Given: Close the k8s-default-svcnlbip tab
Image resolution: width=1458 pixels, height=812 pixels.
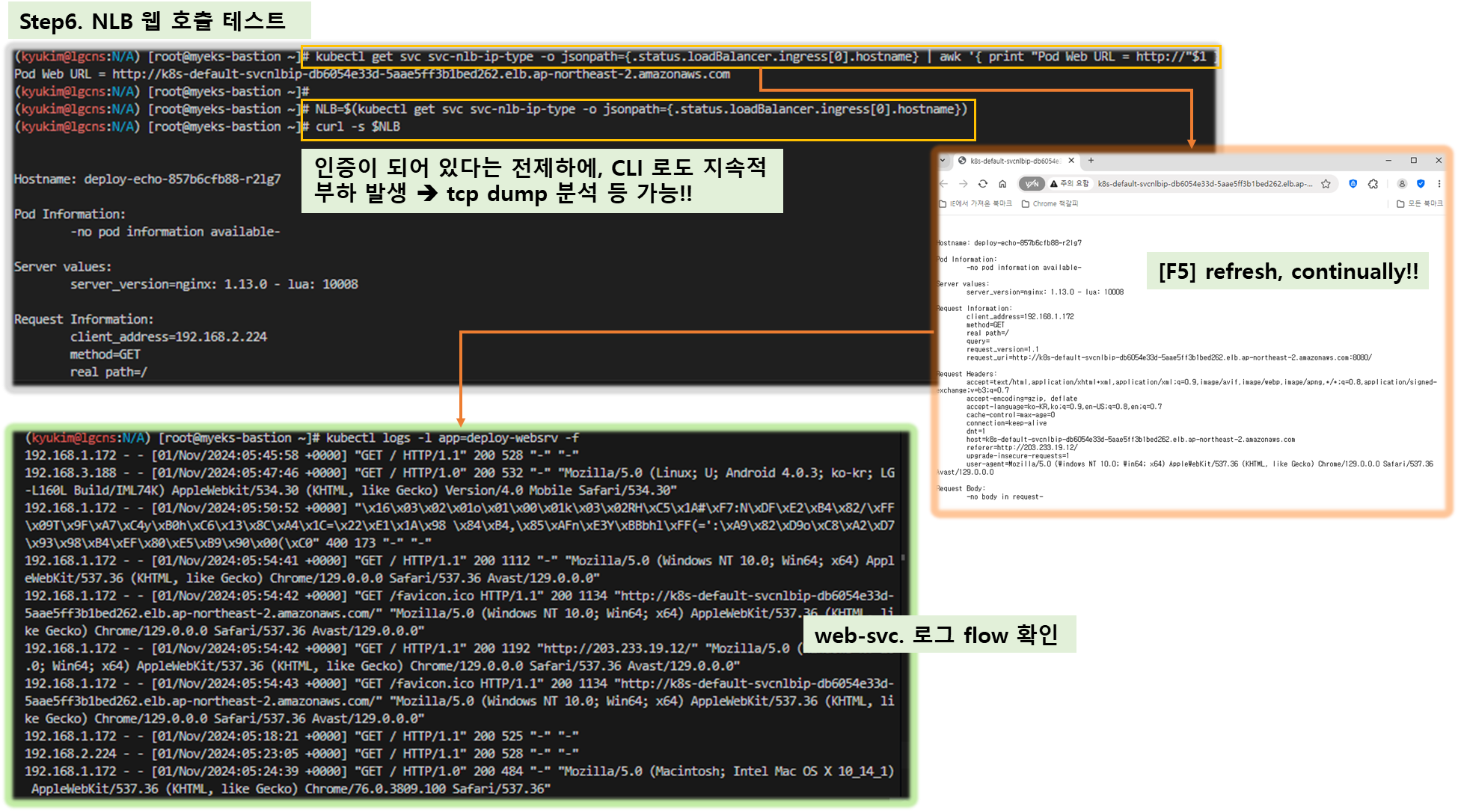Looking at the screenshot, I should pyautogui.click(x=1071, y=160).
